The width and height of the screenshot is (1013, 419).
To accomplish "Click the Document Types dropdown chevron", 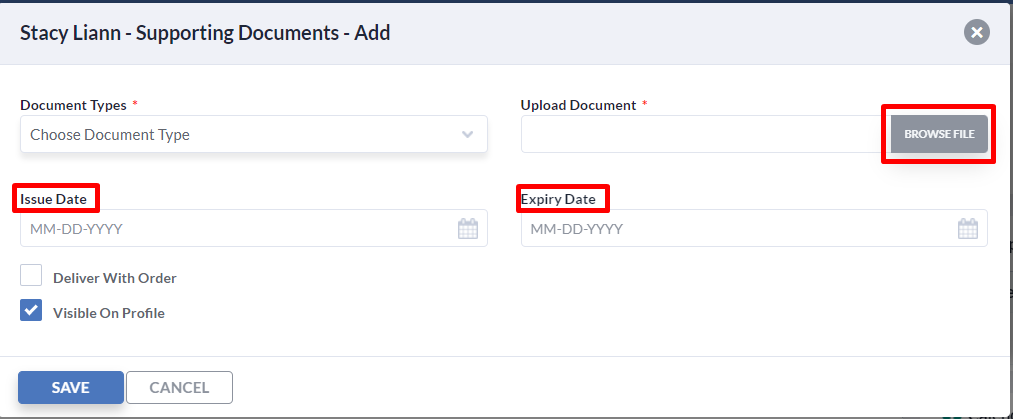I will point(468,134).
